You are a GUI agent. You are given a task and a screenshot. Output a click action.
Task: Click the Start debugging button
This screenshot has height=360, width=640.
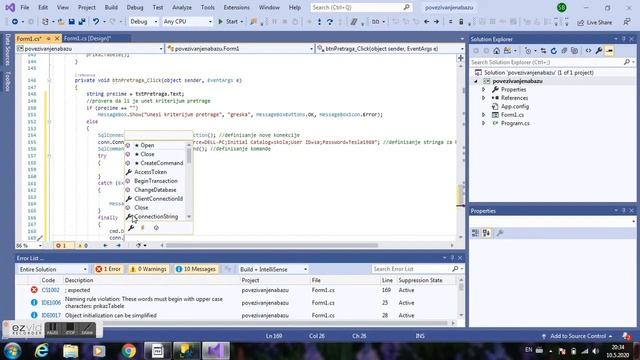click(230, 22)
